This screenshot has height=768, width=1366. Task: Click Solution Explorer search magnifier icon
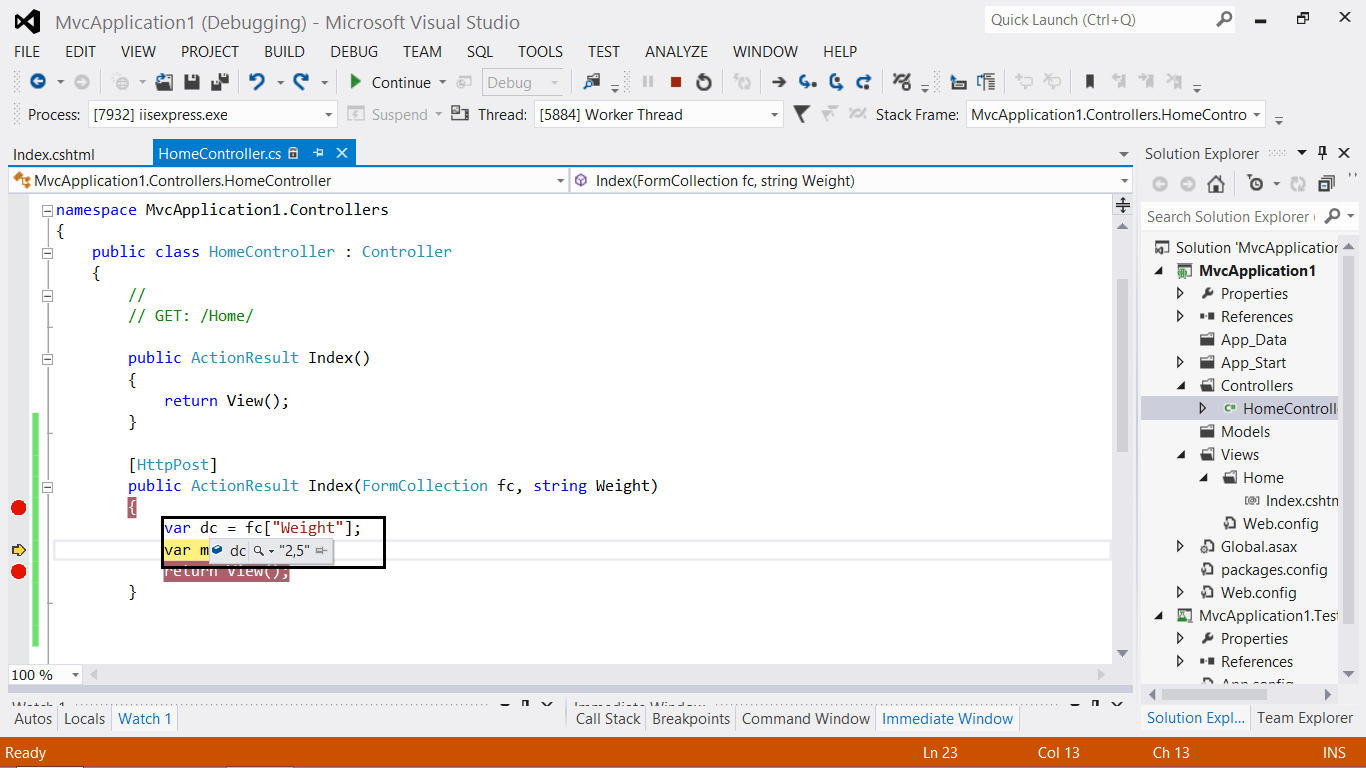[x=1332, y=216]
